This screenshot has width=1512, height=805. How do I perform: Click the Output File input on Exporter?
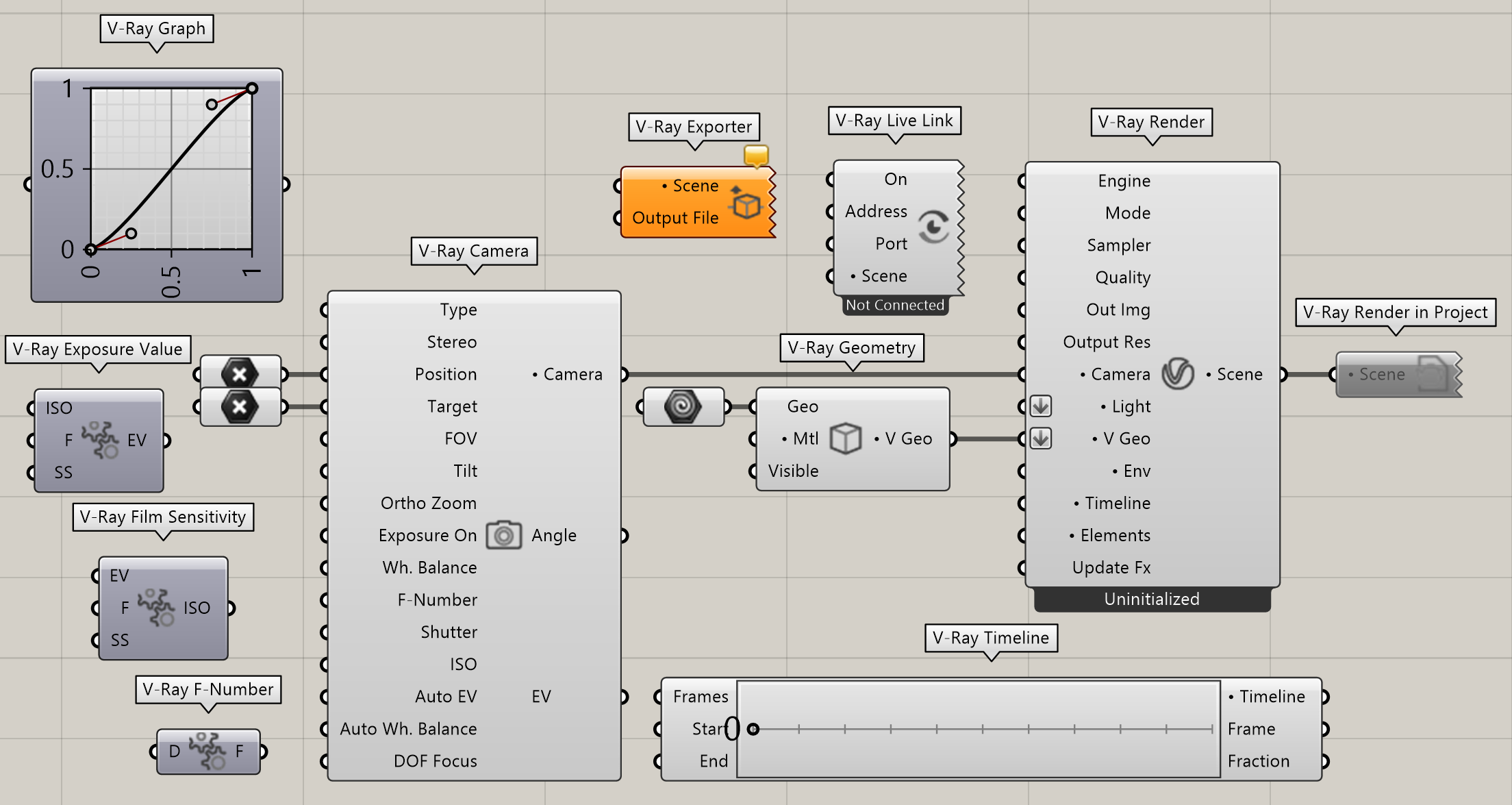(675, 218)
